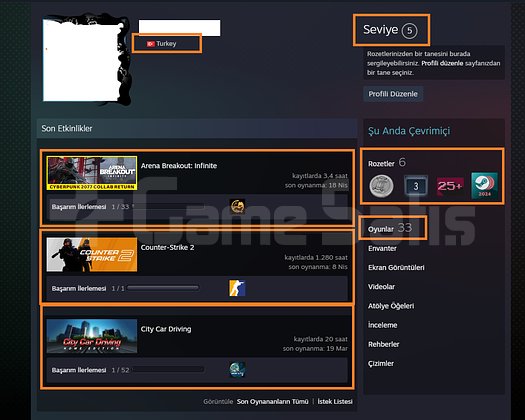Click Counter-Strike 2 achievement progress bar 1 / 1
The width and height of the screenshot is (525, 420).
click(x=163, y=288)
